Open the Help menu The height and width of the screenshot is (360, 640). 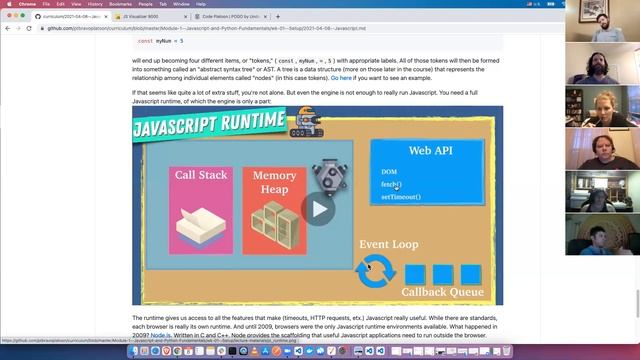point(201,4)
